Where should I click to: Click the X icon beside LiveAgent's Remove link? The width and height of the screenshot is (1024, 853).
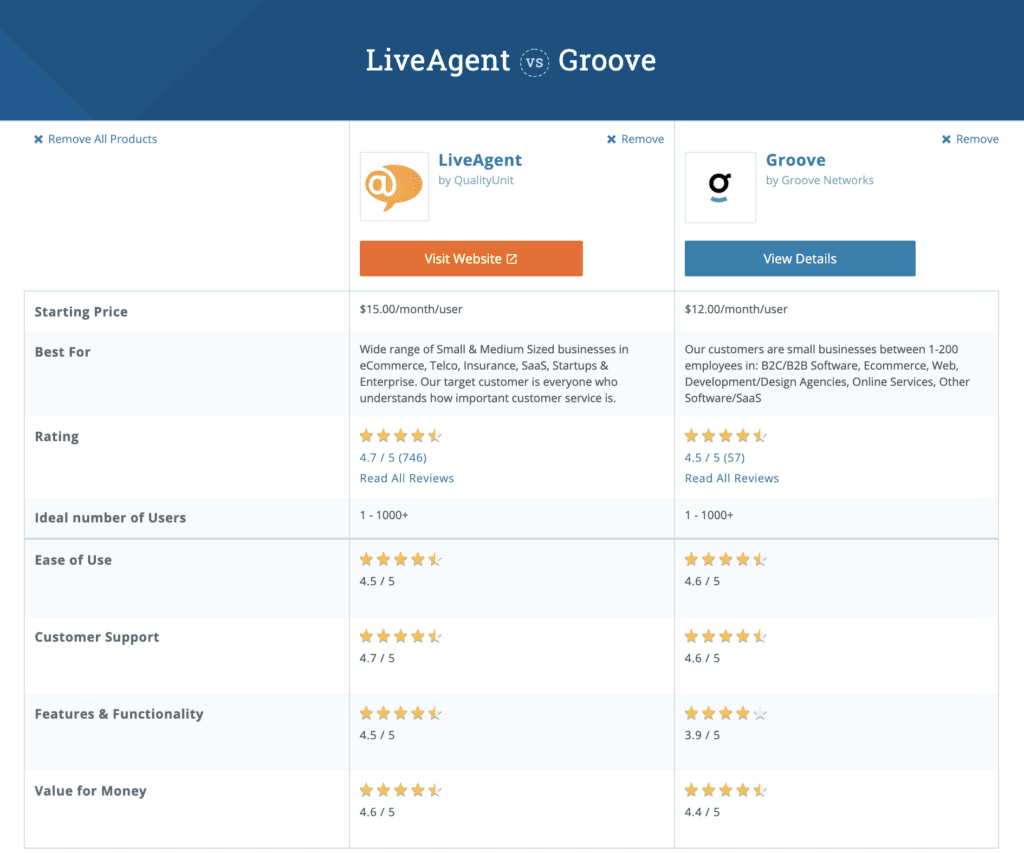point(610,139)
